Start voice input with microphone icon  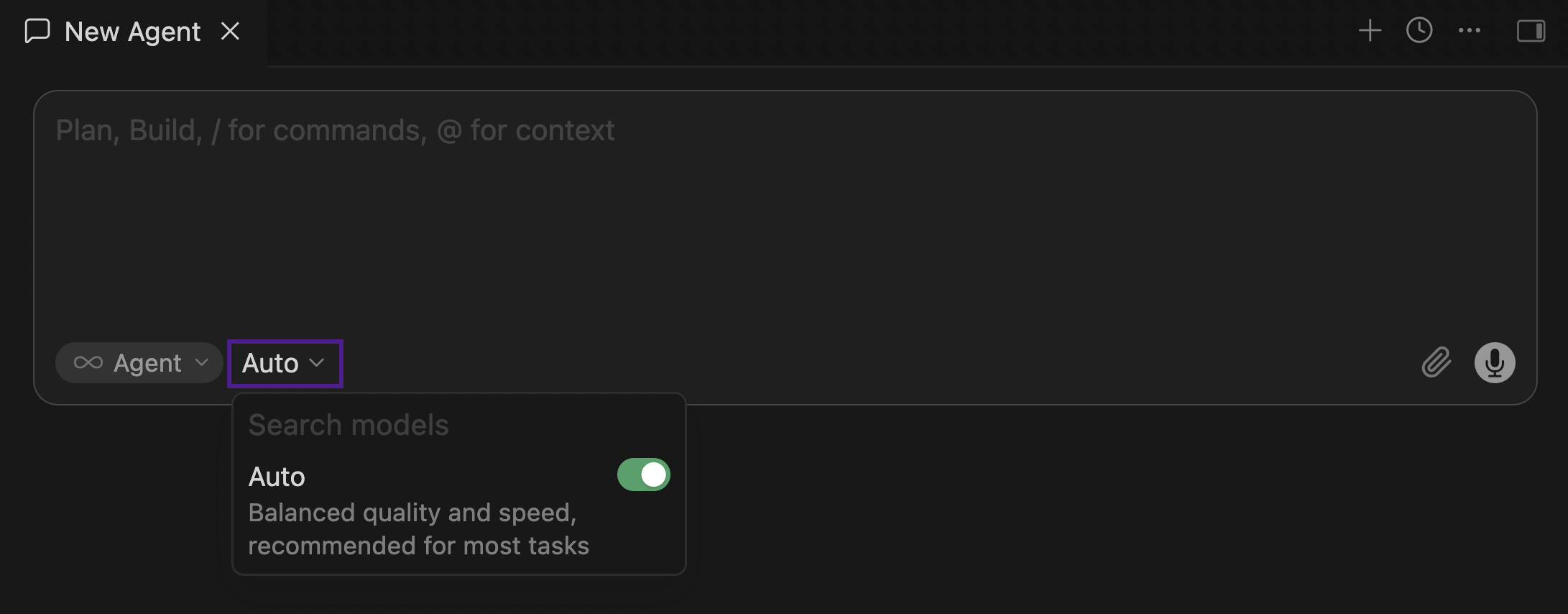click(x=1495, y=362)
